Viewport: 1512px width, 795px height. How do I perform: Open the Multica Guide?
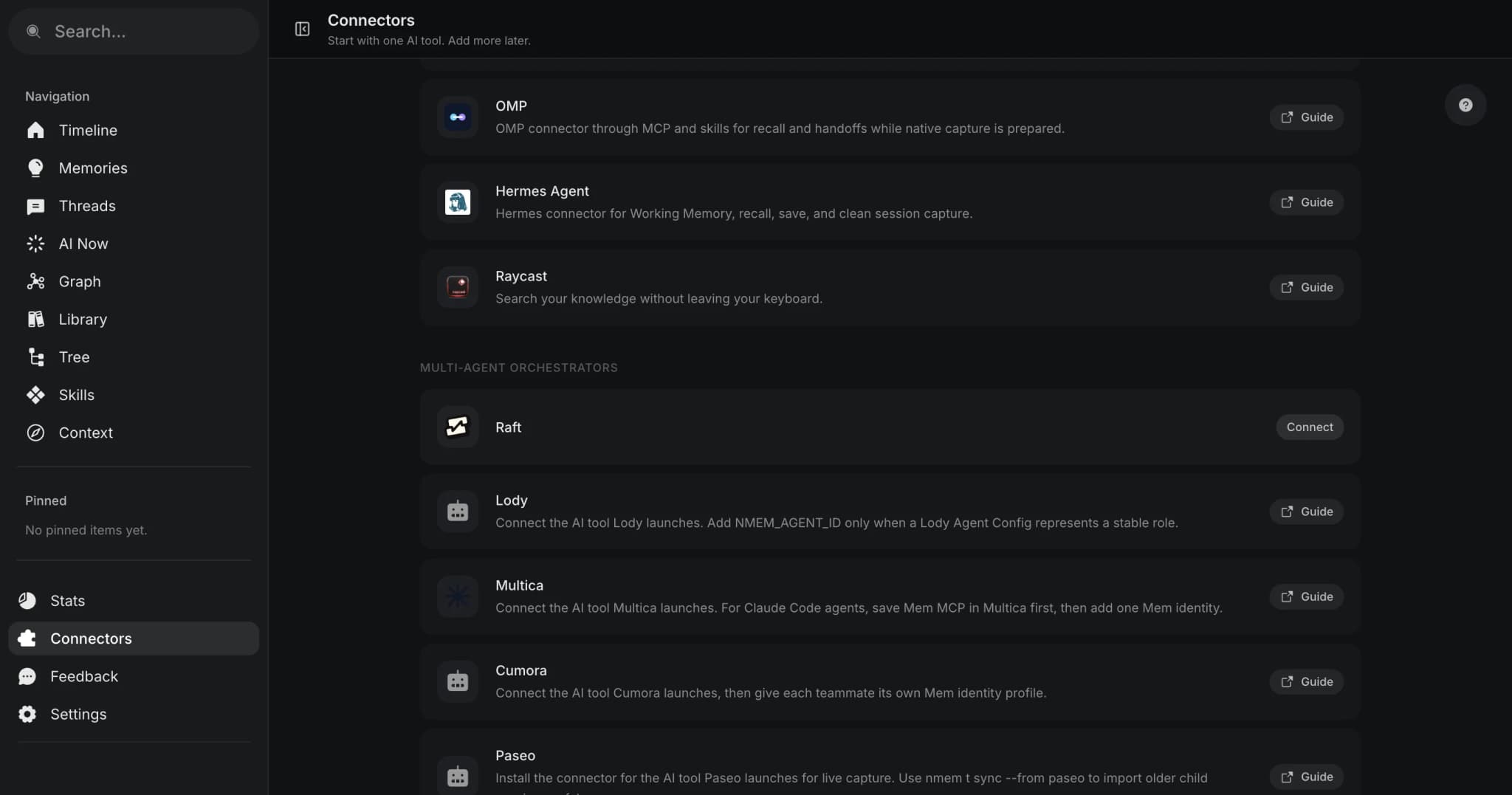coord(1306,596)
